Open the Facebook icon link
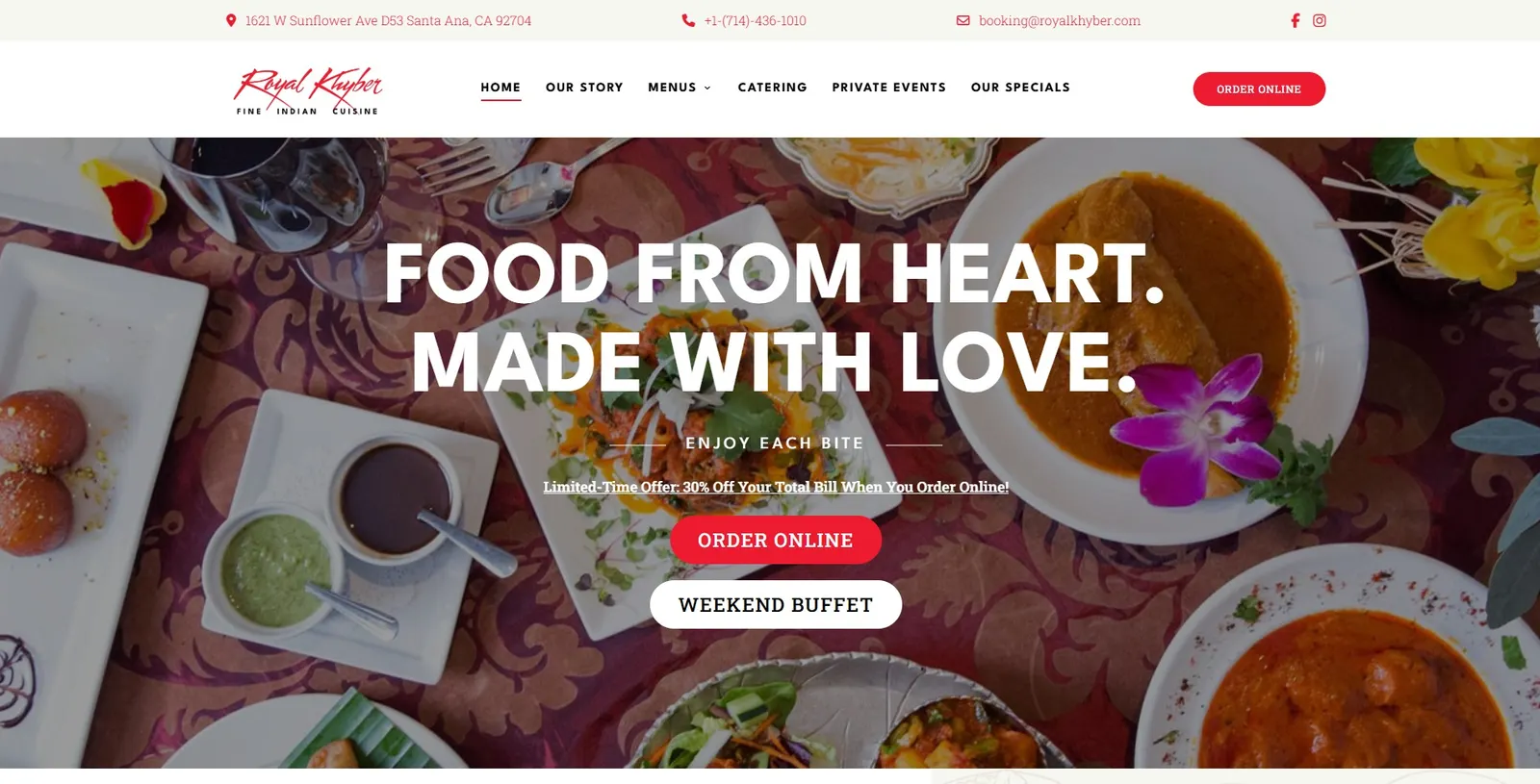This screenshot has height=784, width=1540. click(1296, 20)
